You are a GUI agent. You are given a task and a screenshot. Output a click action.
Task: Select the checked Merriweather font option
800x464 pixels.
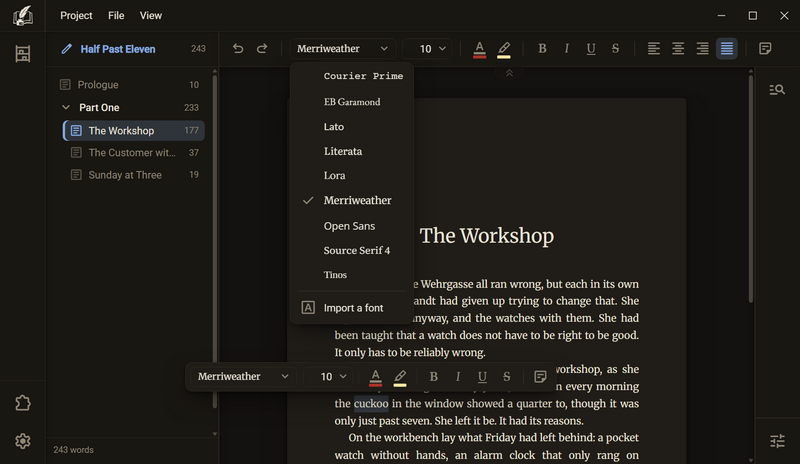coord(352,201)
